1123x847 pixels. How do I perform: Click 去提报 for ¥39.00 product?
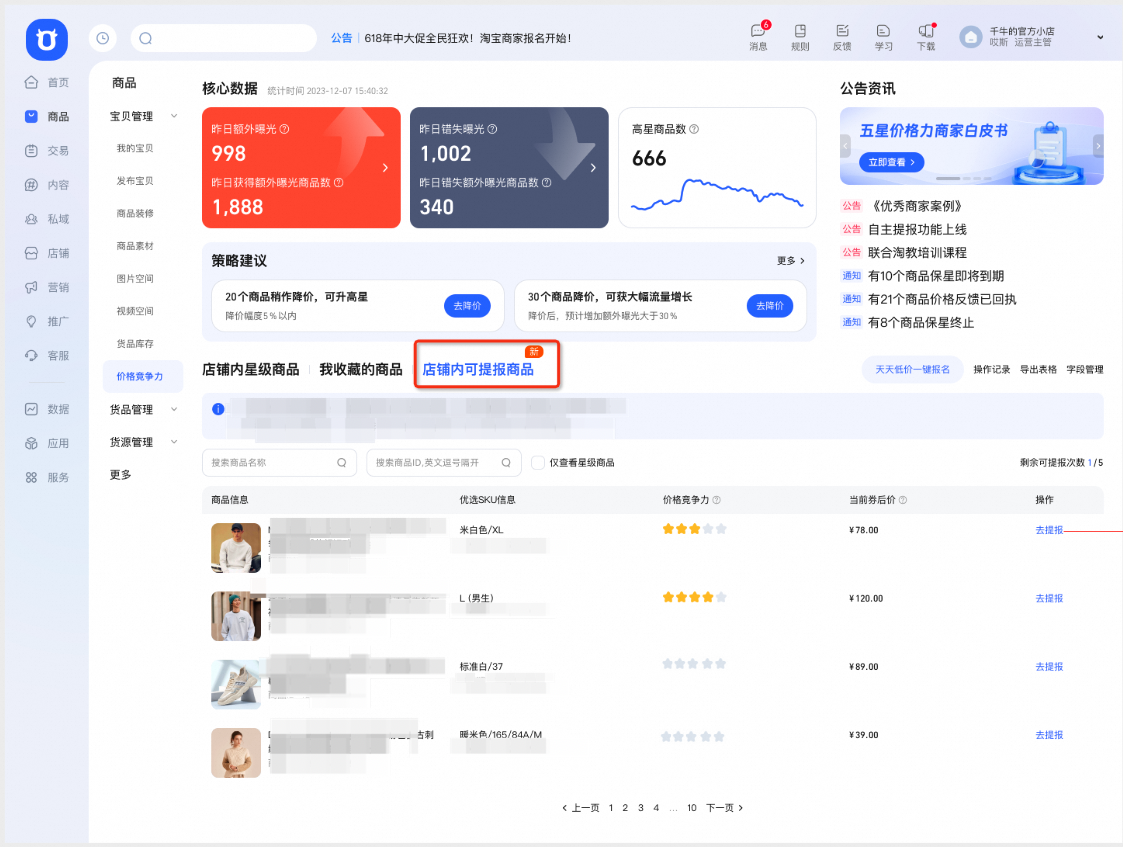click(1049, 735)
